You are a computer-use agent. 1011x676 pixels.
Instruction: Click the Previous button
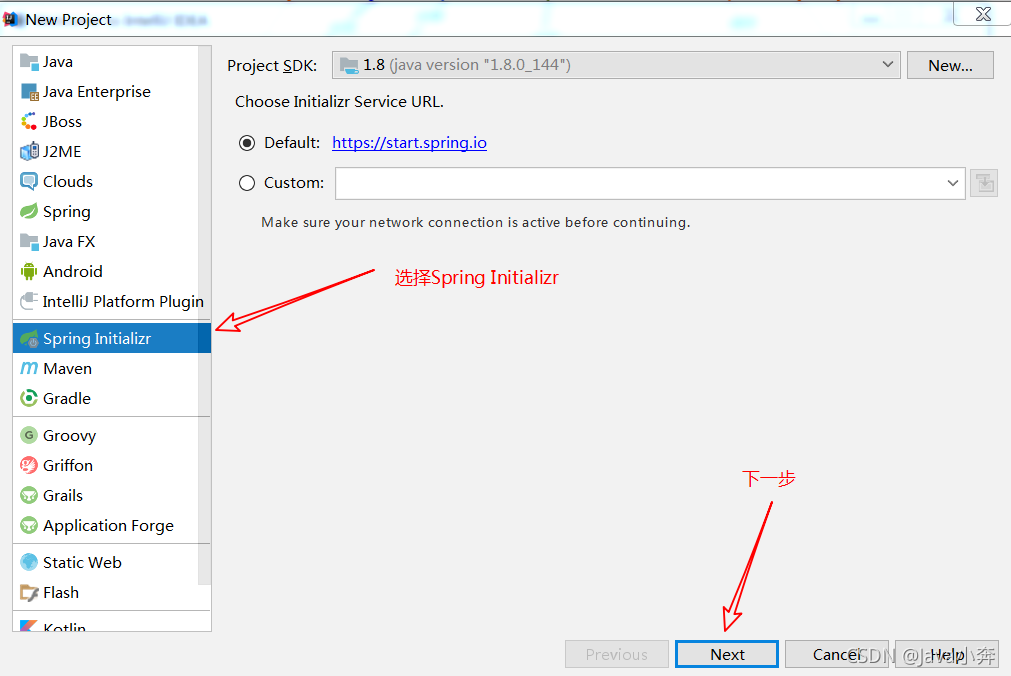click(616, 655)
